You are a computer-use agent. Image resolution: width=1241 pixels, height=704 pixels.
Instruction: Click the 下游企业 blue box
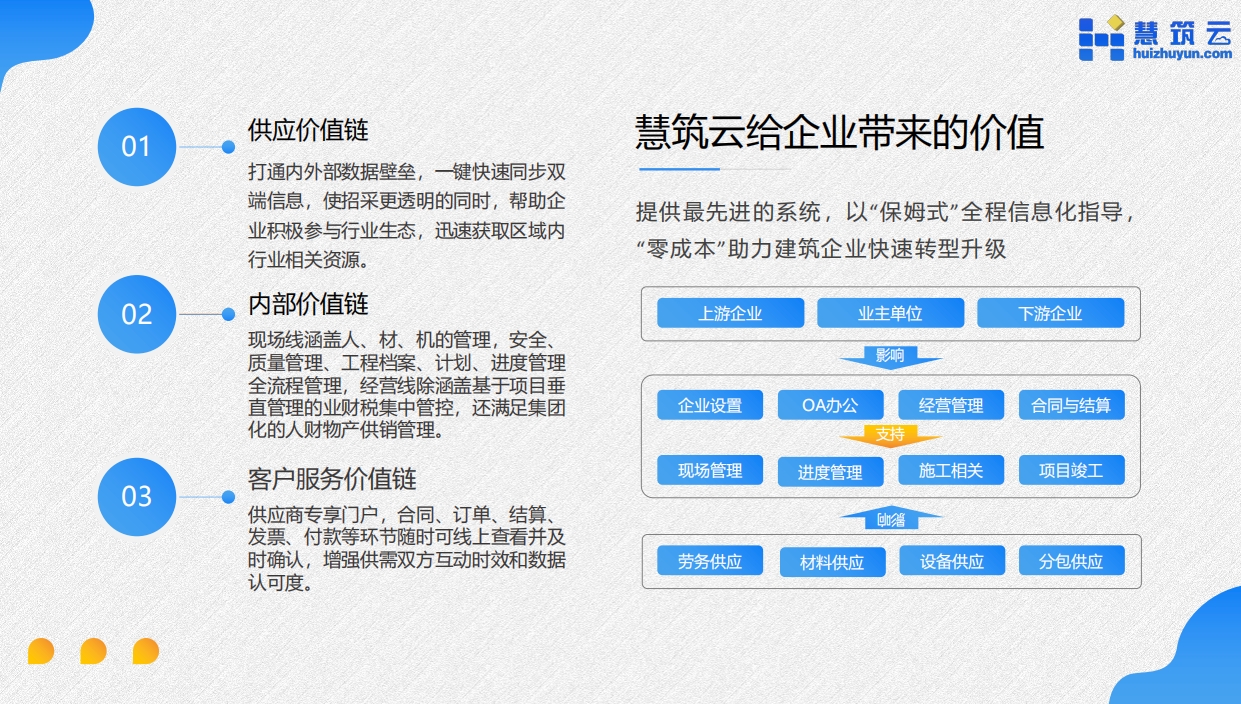1050,313
